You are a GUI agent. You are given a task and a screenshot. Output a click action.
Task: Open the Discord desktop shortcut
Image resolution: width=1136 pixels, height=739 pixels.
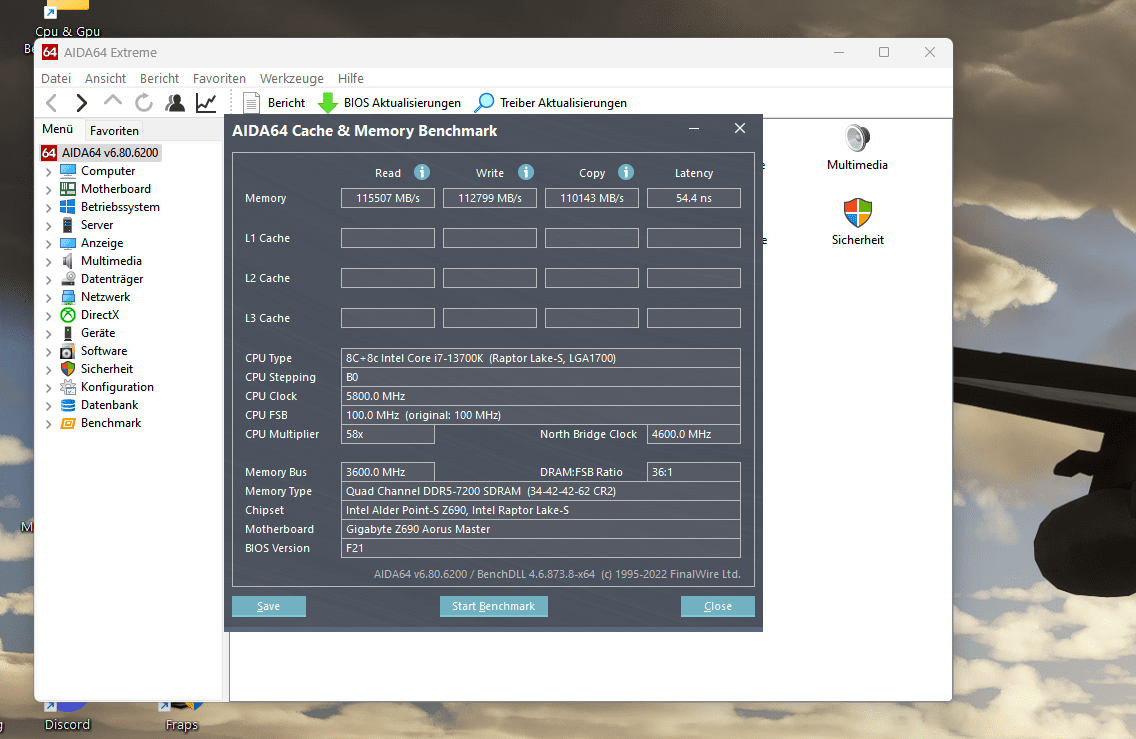[x=67, y=716]
